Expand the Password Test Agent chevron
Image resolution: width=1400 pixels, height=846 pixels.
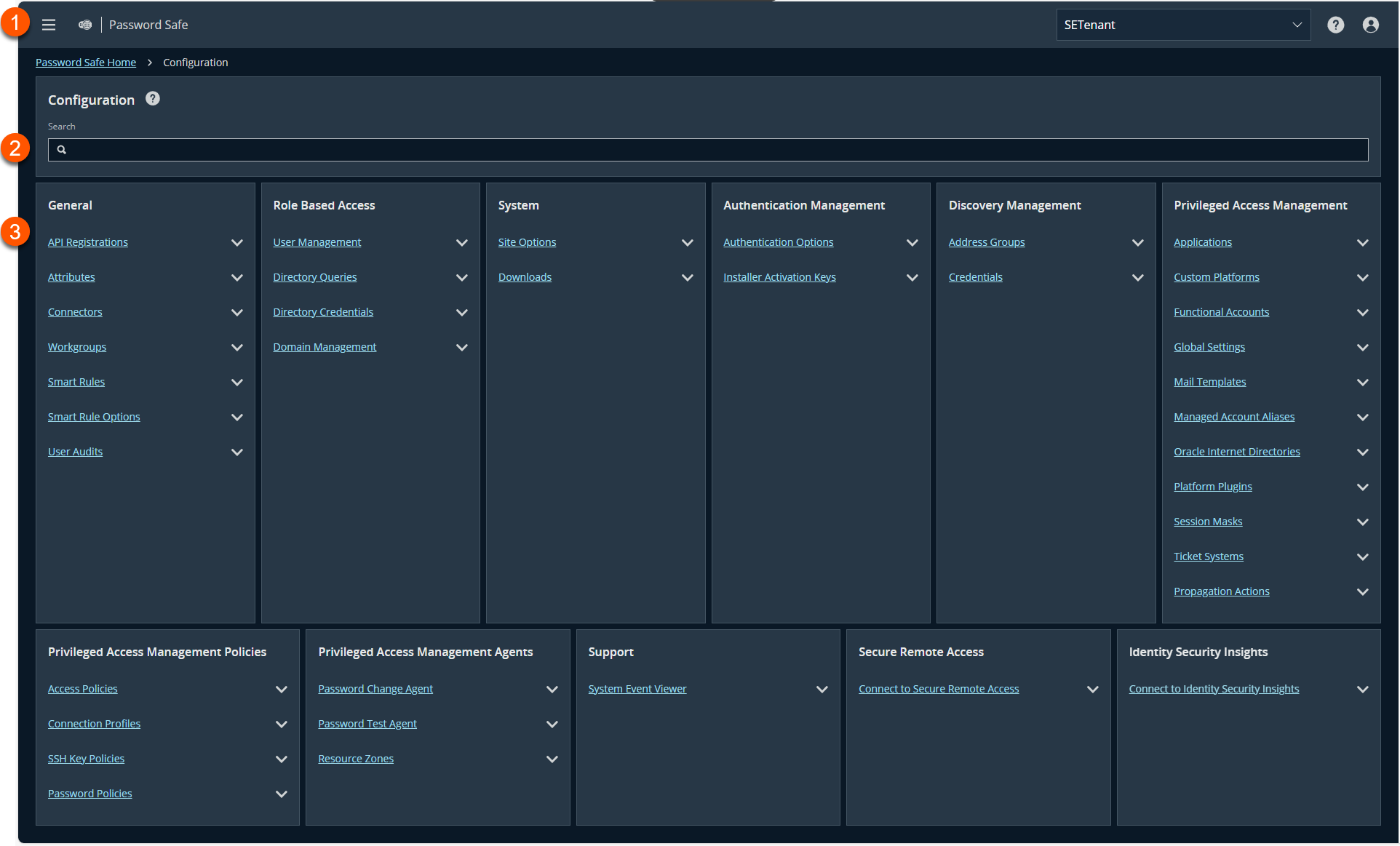[552, 724]
